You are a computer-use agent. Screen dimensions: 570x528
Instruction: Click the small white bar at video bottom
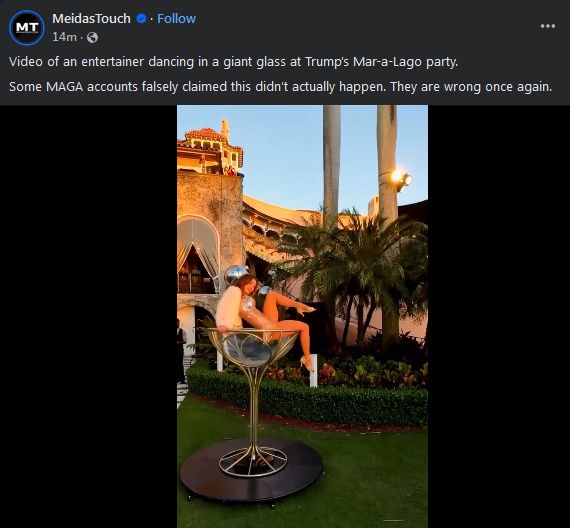[394, 520]
